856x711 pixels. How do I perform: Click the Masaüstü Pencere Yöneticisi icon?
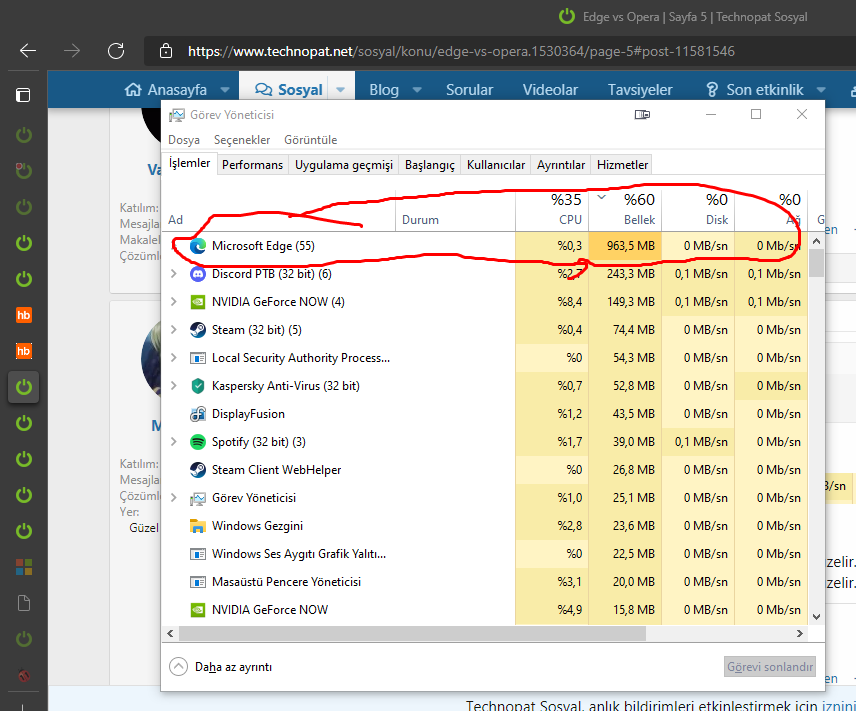tap(198, 582)
